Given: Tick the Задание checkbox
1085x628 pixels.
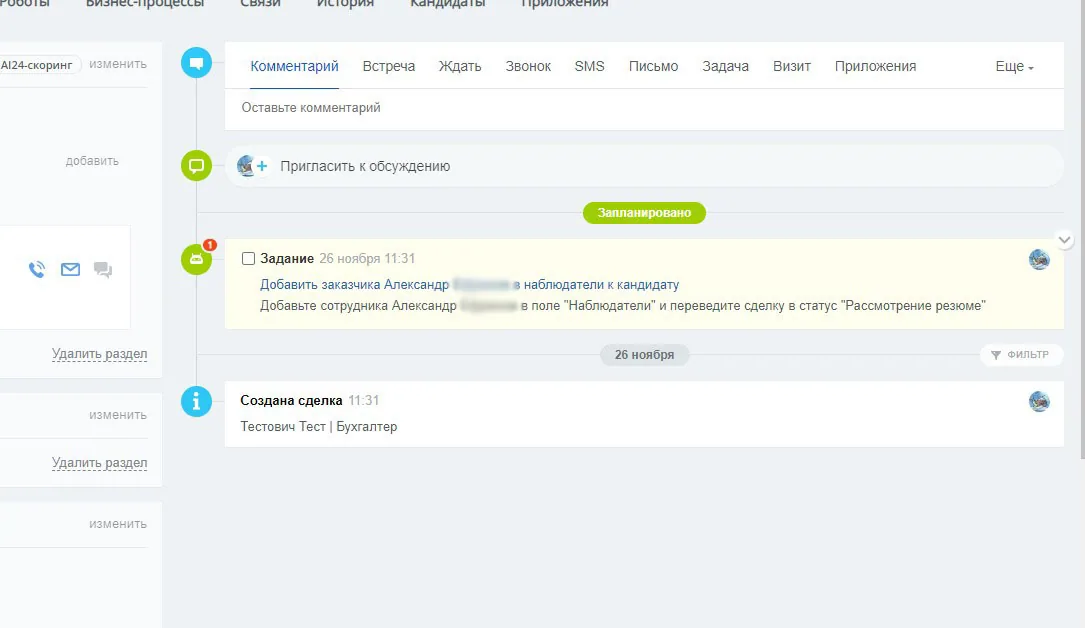Looking at the screenshot, I should point(248,259).
